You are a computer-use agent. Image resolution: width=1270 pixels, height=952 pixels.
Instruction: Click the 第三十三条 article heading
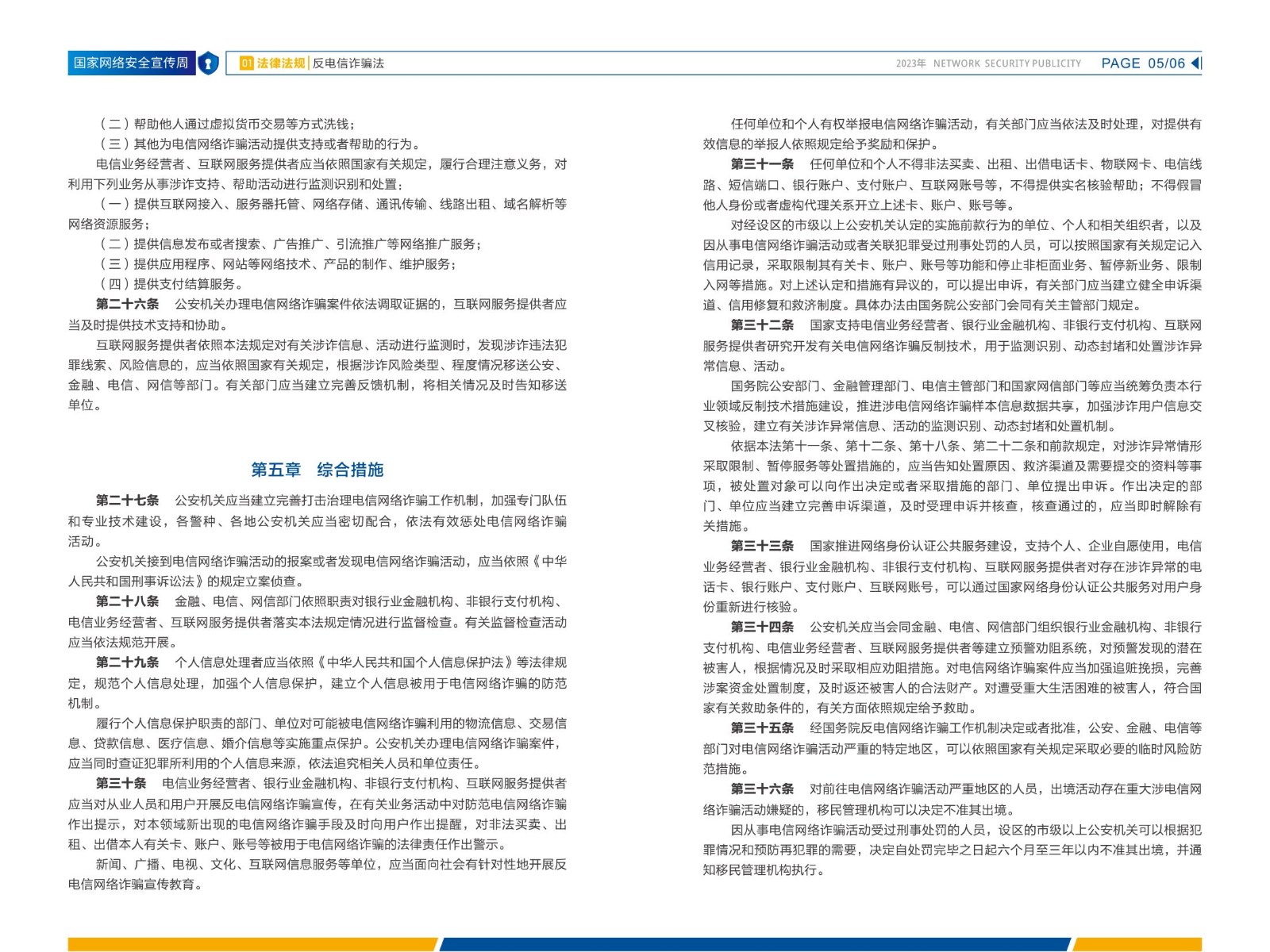click(x=762, y=546)
